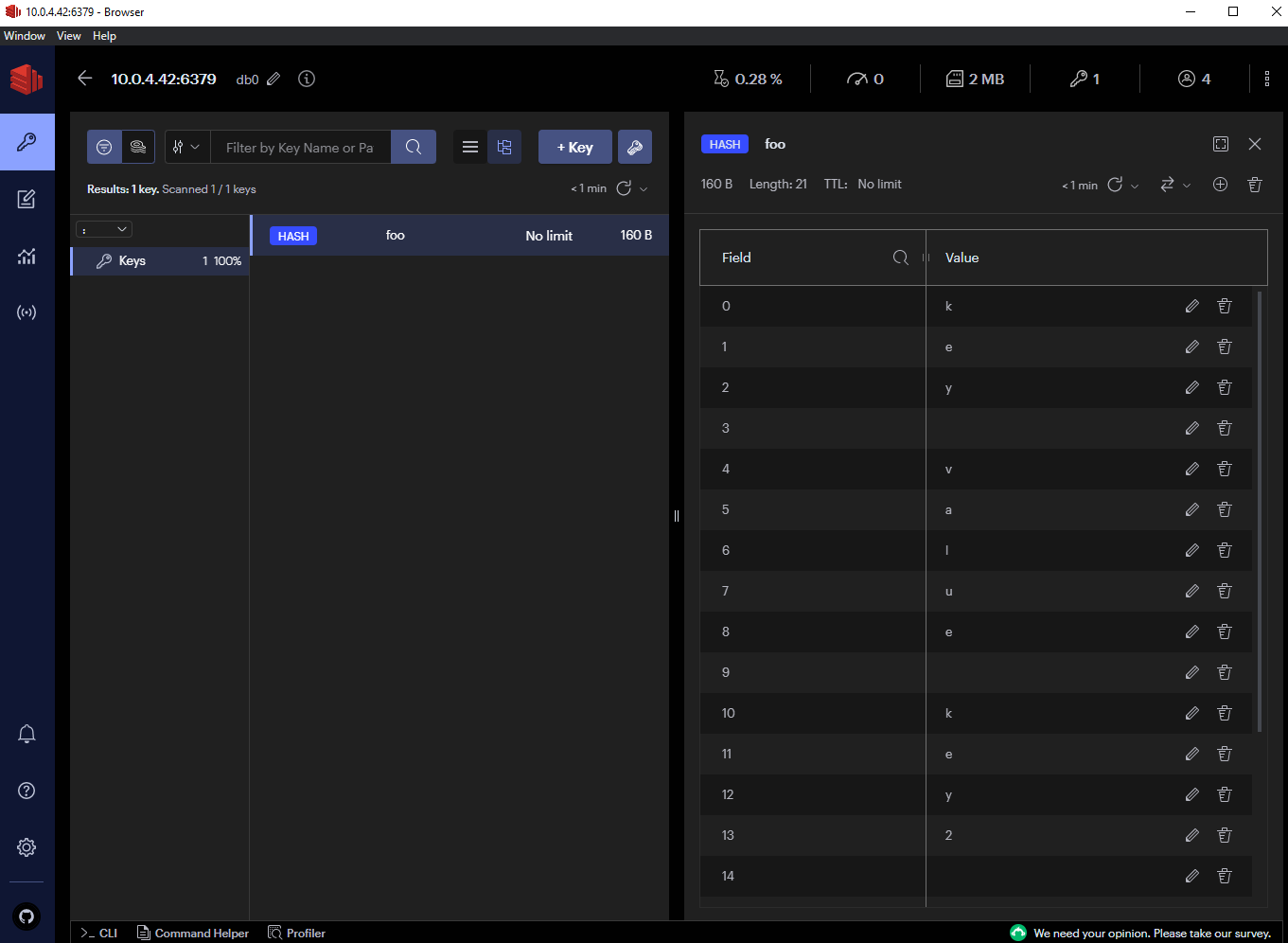Open the Command Helper tab at bottom
1288x943 pixels.
(x=193, y=933)
